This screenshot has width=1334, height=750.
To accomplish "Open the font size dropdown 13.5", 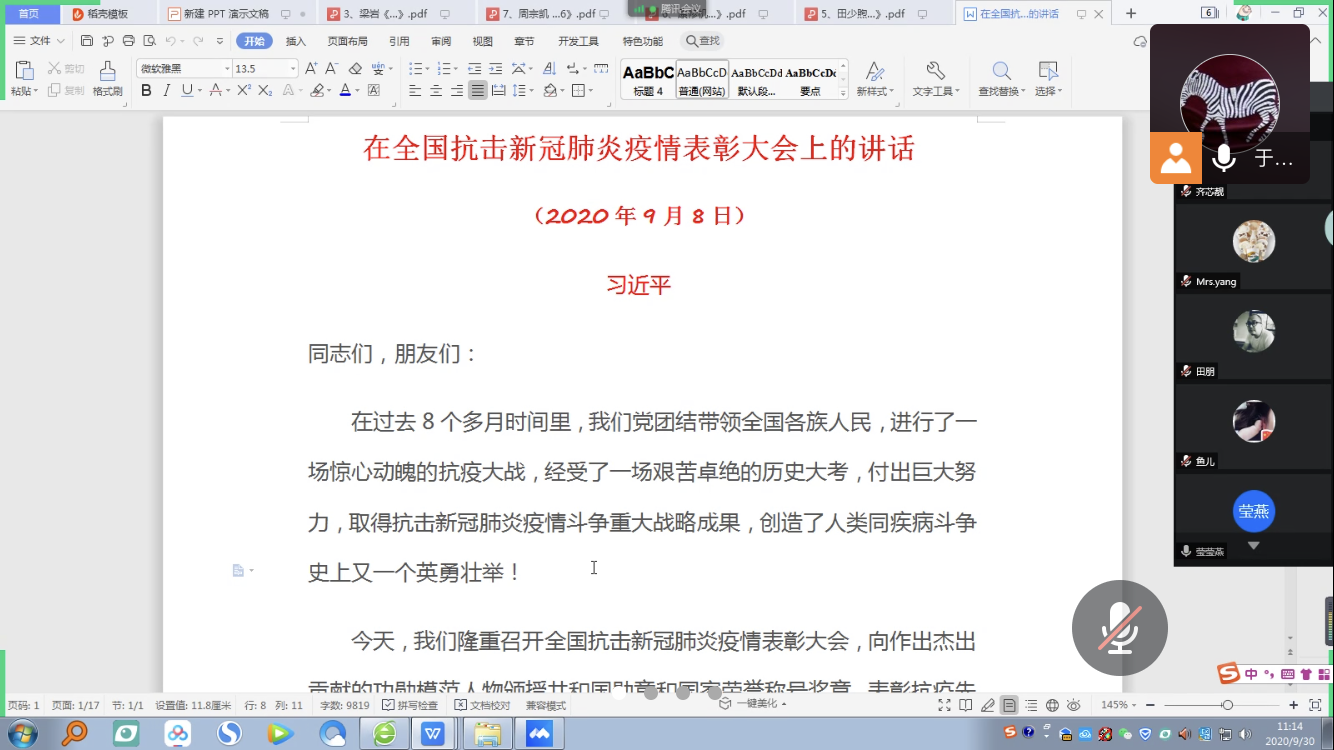I will click(293, 69).
